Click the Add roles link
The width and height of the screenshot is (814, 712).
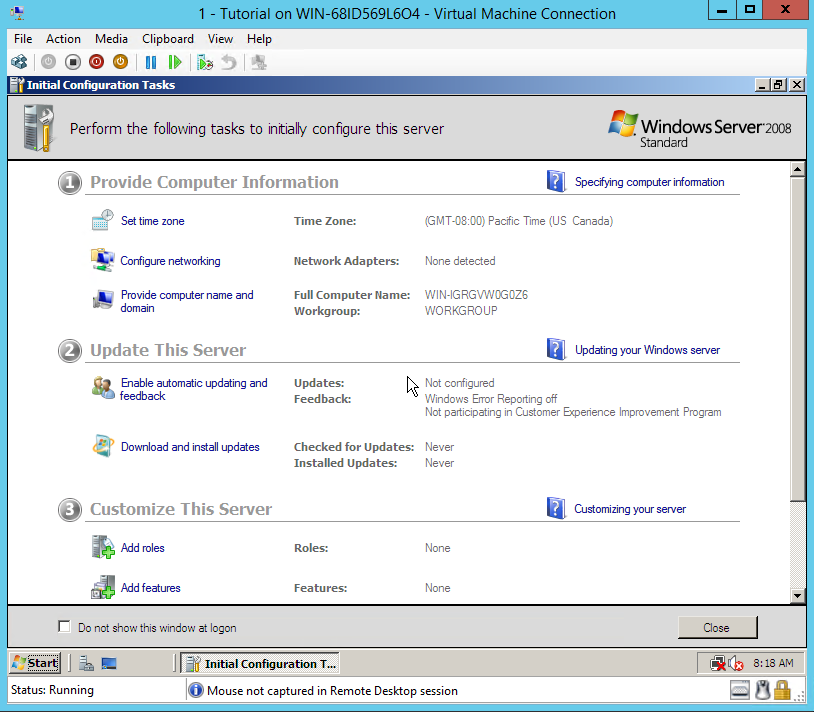click(x=143, y=548)
